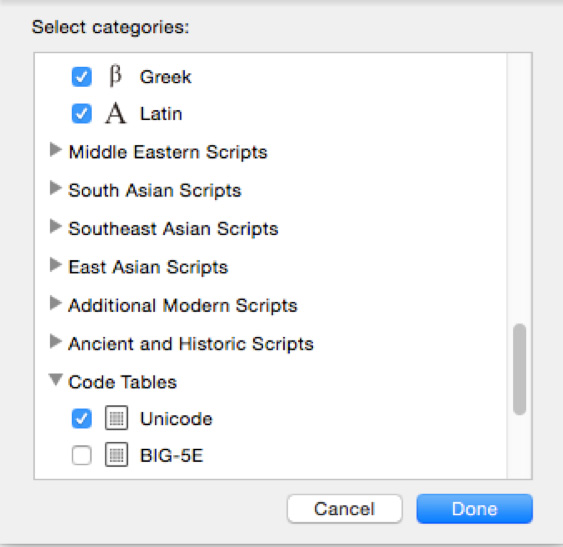
Task: Expand the South Asian Scripts triangle
Action: click(55, 188)
